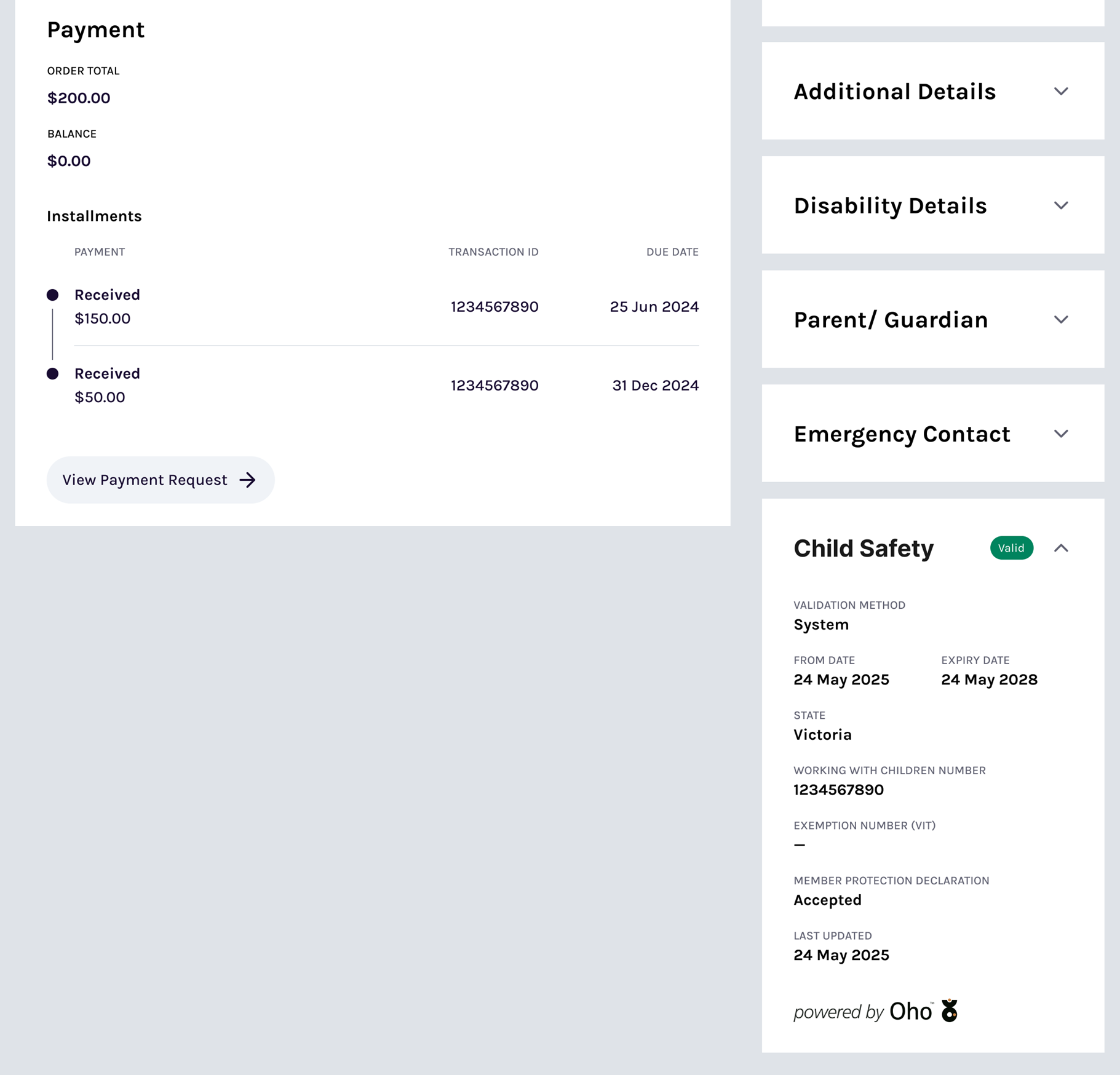Click the first installment status dot
Screen dimensions: 1120x1075
53,295
